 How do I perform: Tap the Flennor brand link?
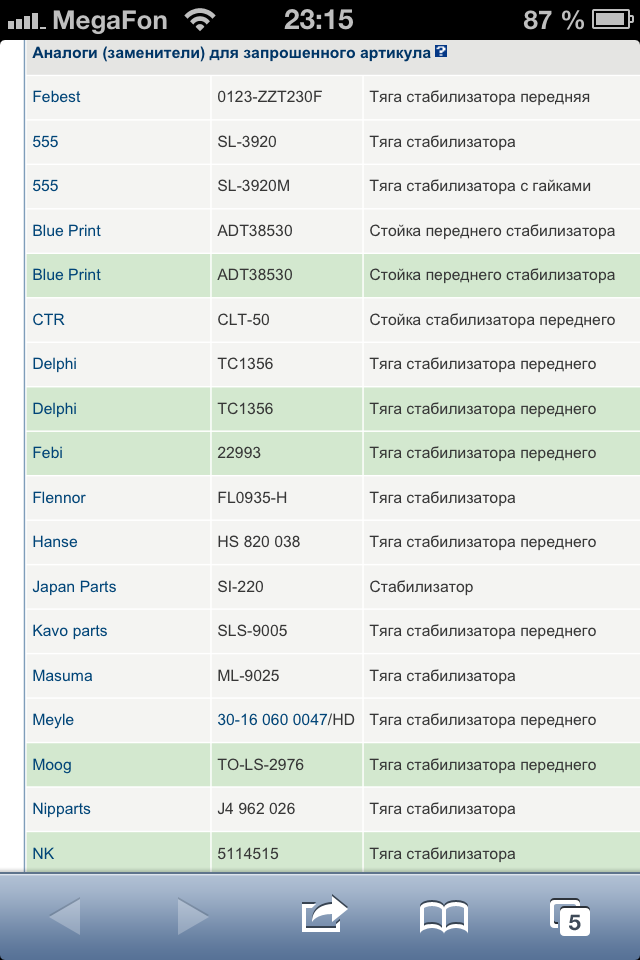(x=59, y=498)
